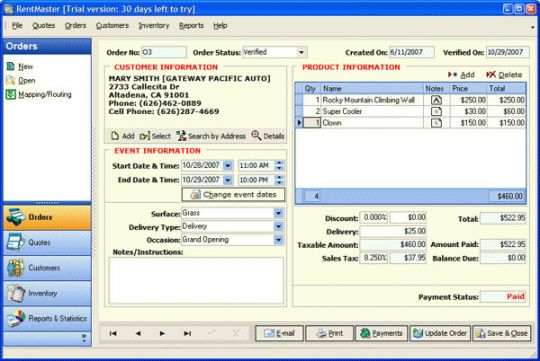Open the Orders menu
Image resolution: width=540 pixels, height=361 pixels.
tap(75, 26)
